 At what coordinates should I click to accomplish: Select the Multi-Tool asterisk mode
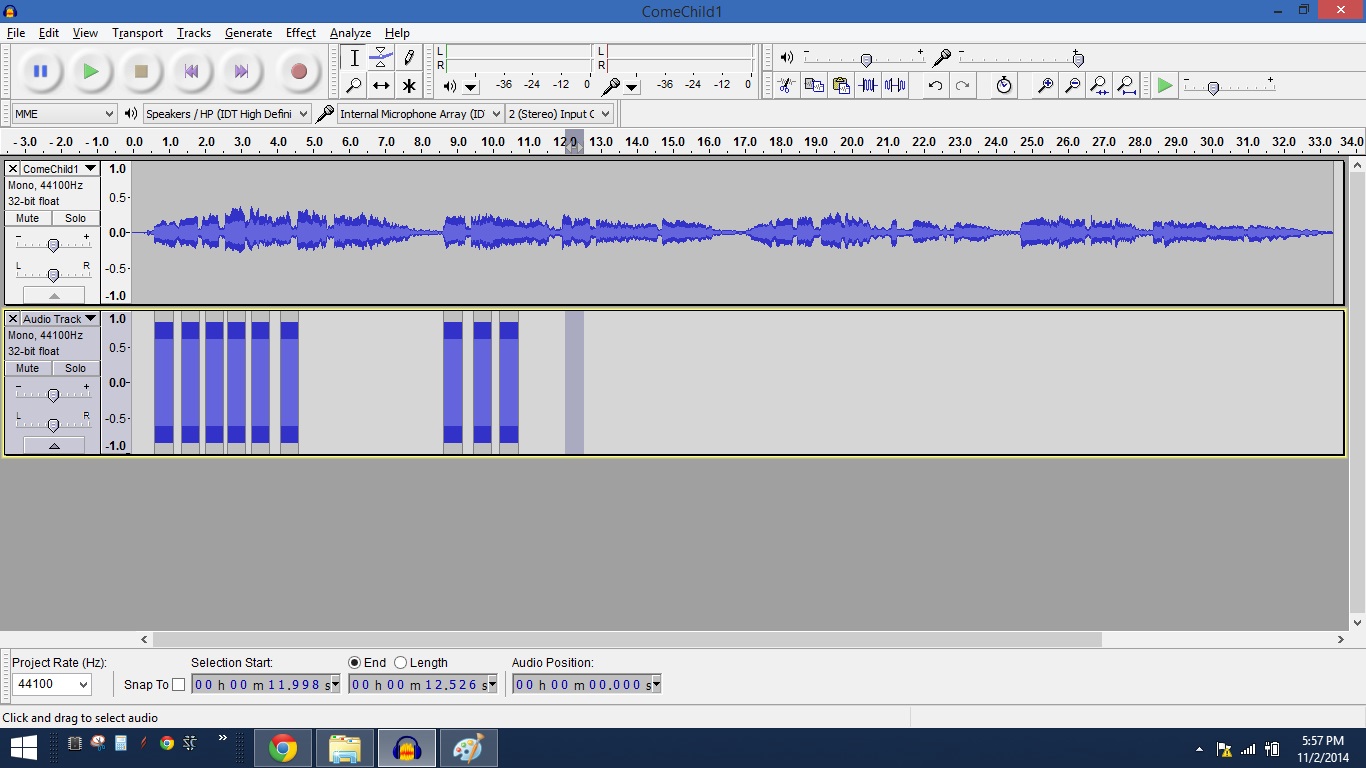pyautogui.click(x=409, y=86)
